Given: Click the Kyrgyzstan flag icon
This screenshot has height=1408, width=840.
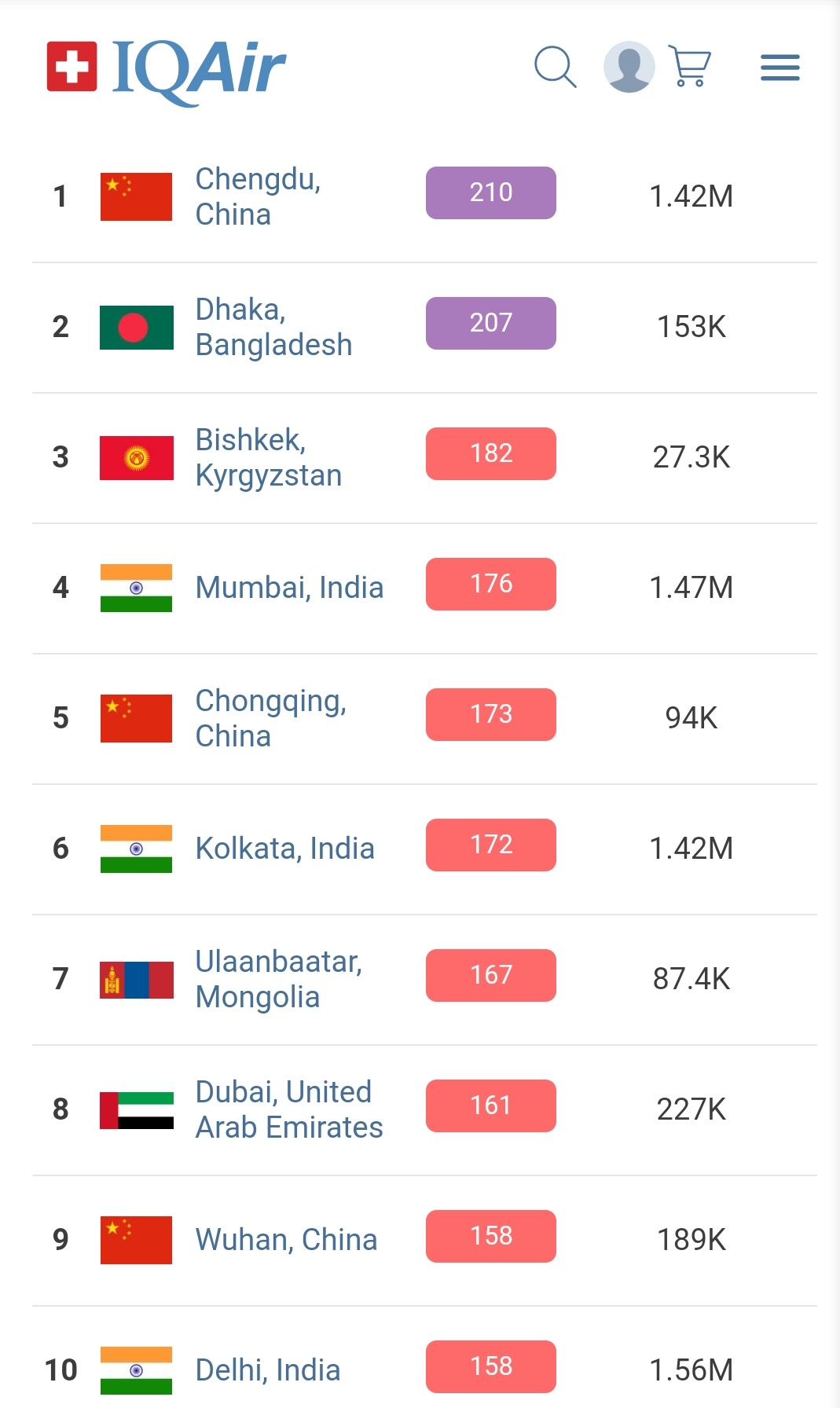Looking at the screenshot, I should (136, 457).
